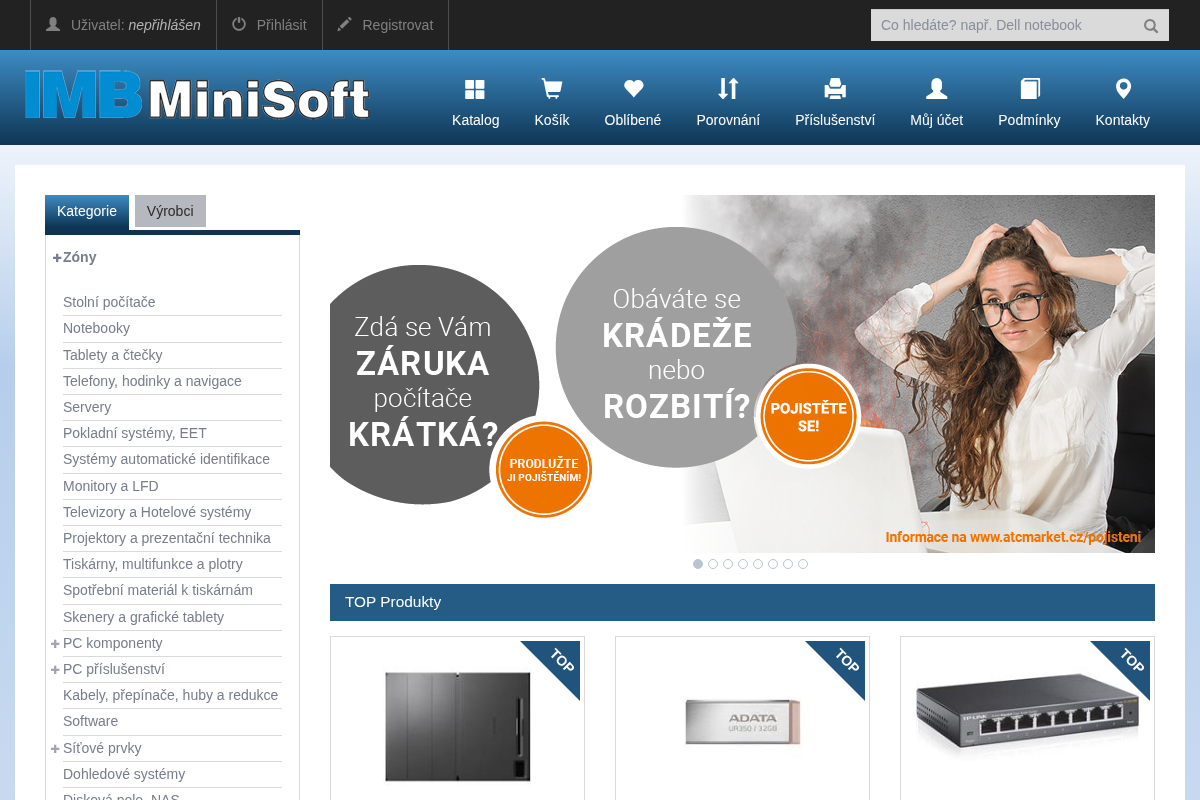Open the Kontakty map pin icon
1200x800 pixels.
(x=1123, y=89)
